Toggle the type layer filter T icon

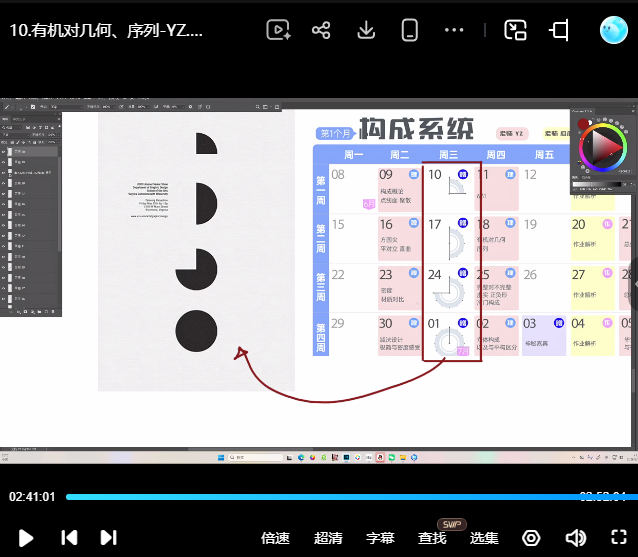[x=40, y=127]
